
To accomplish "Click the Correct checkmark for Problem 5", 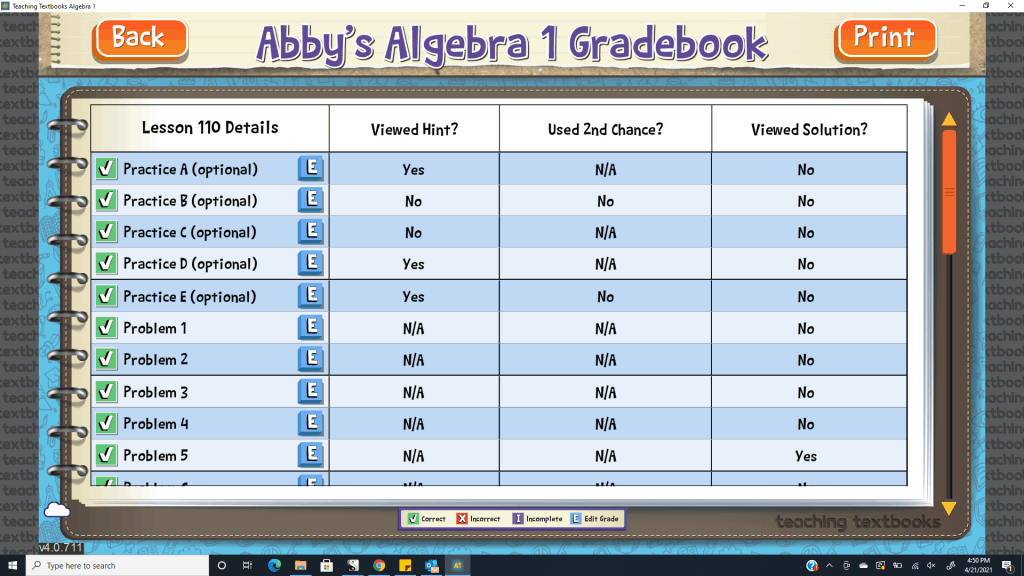I will click(106, 455).
